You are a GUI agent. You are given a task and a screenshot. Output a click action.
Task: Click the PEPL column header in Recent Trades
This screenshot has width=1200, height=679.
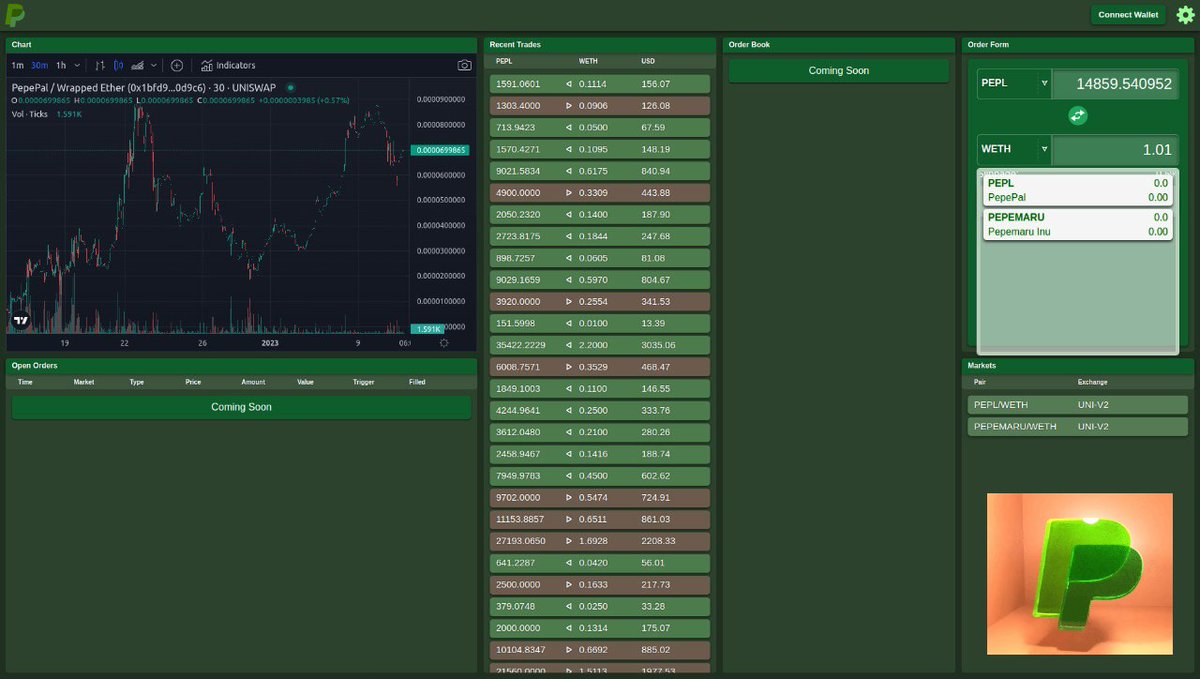(x=504, y=62)
